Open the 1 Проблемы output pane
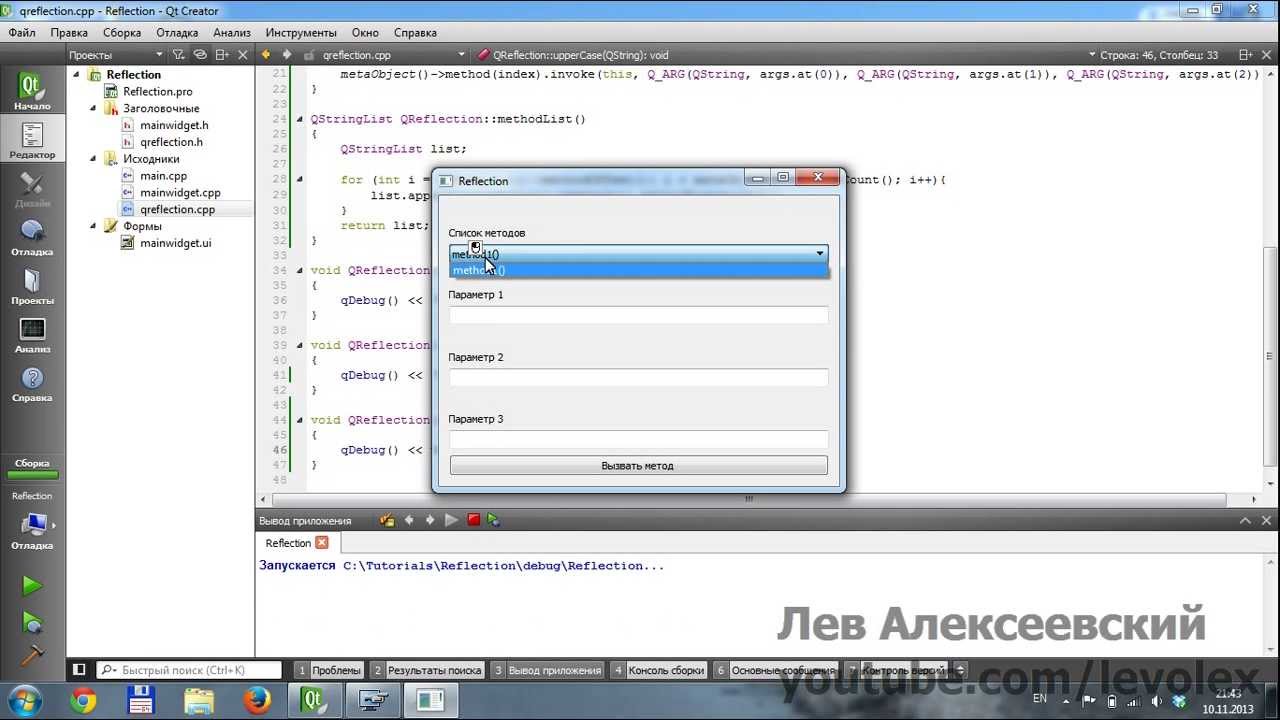Screen dimensions: 1280x720 pyautogui.click(x=329, y=670)
